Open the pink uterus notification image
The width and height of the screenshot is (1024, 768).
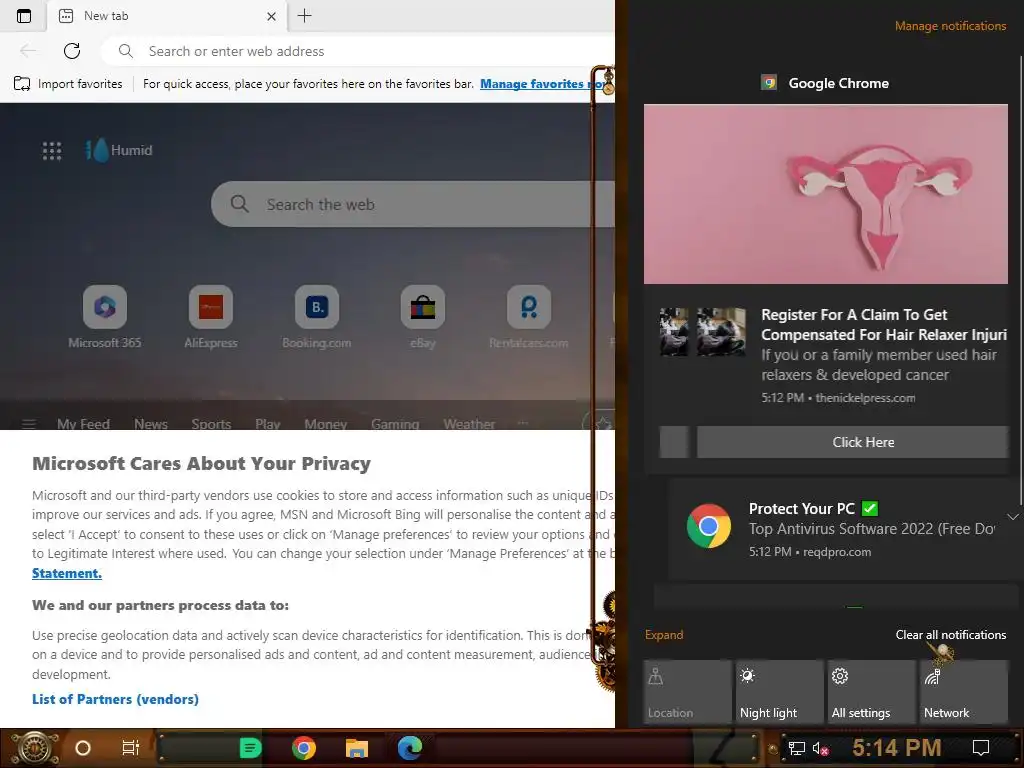[825, 194]
